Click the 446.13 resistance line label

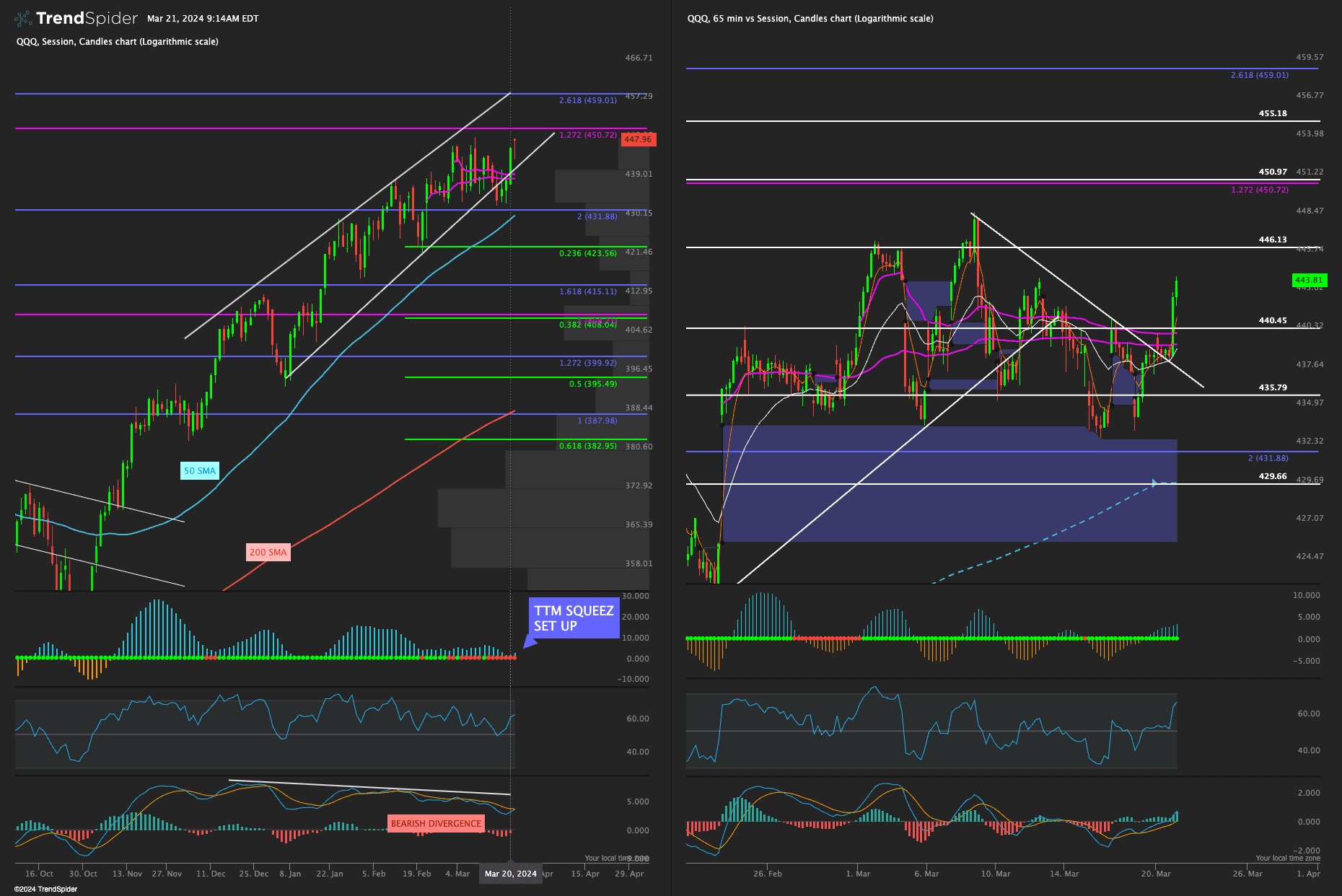point(1273,240)
